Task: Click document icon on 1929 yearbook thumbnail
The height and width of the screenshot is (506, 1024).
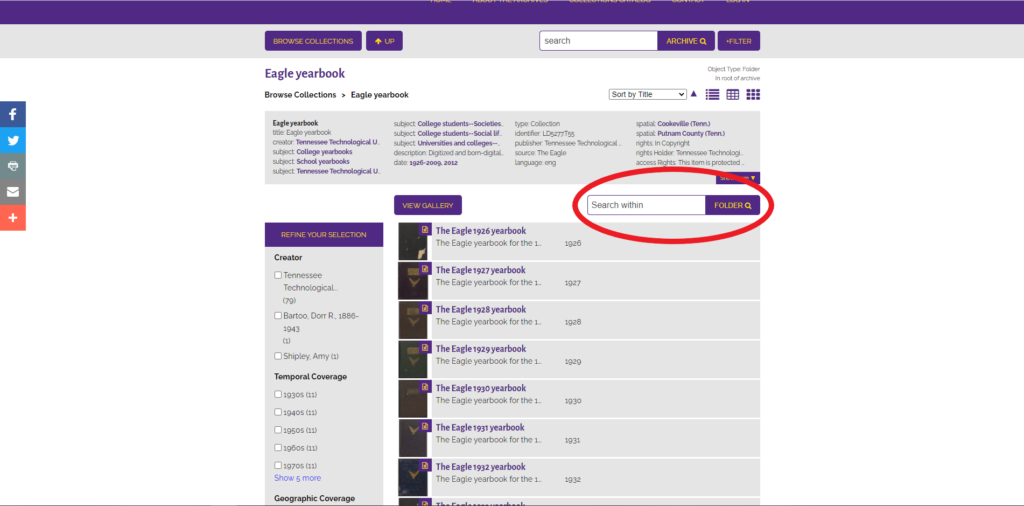Action: (425, 347)
